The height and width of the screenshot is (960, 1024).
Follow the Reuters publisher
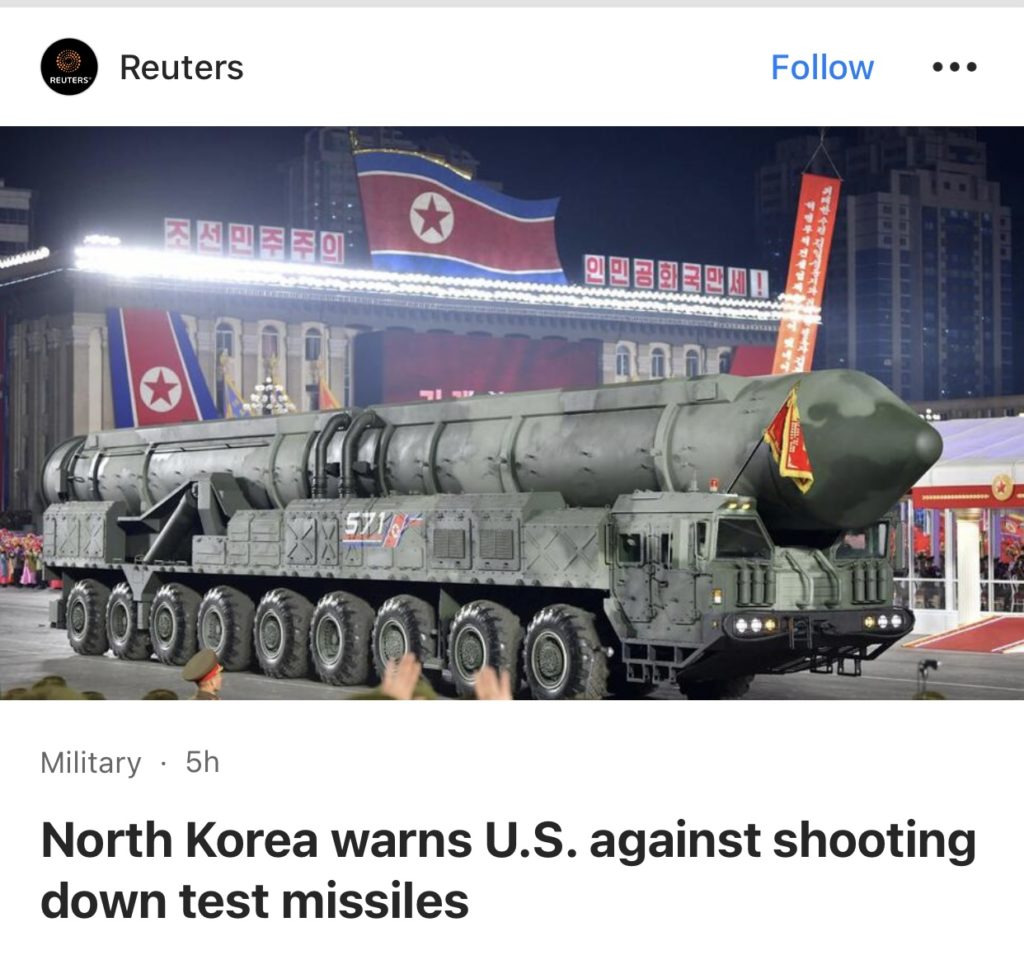click(x=822, y=67)
